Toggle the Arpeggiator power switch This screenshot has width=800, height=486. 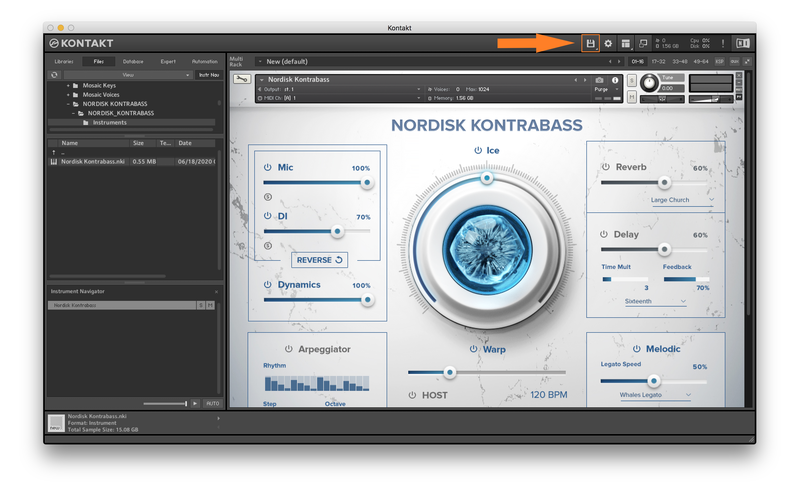pos(288,349)
